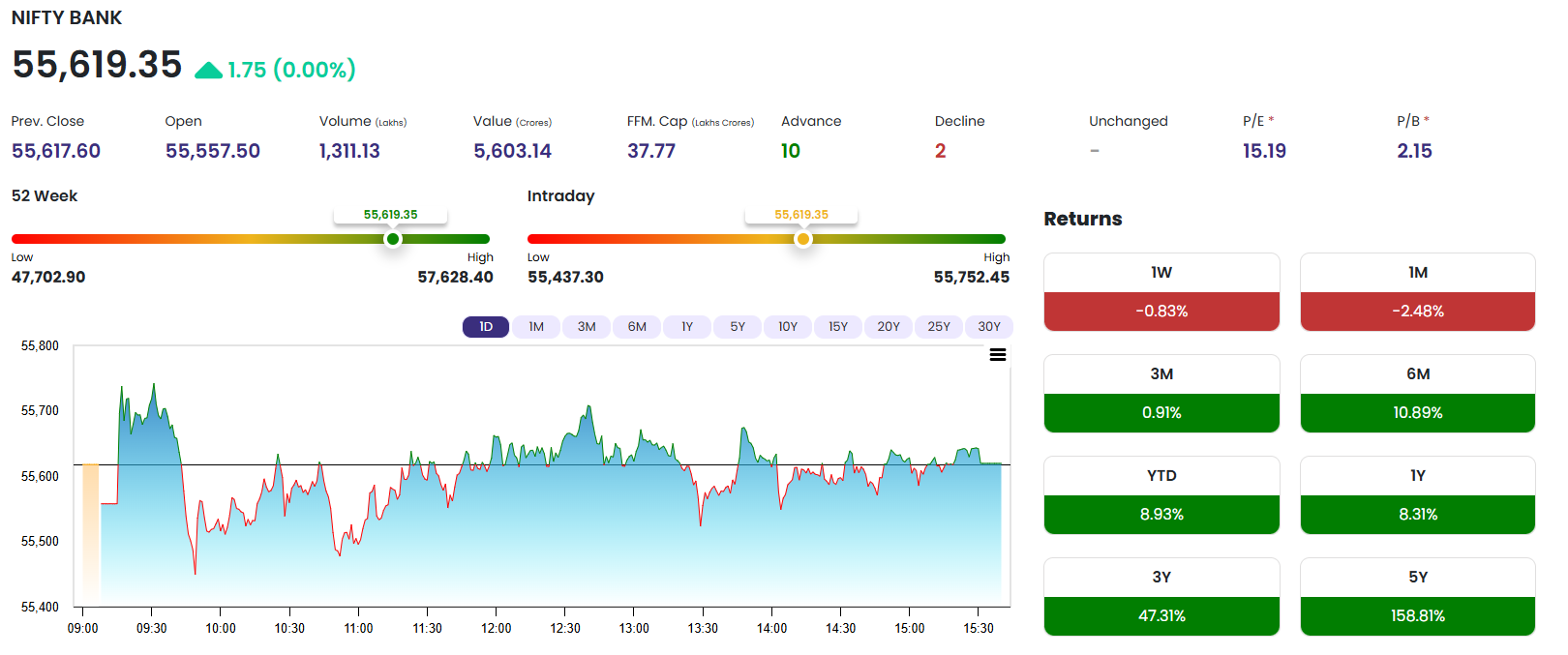Click the YTD returns card
Screen dimensions: 1568x655
tap(1161, 495)
